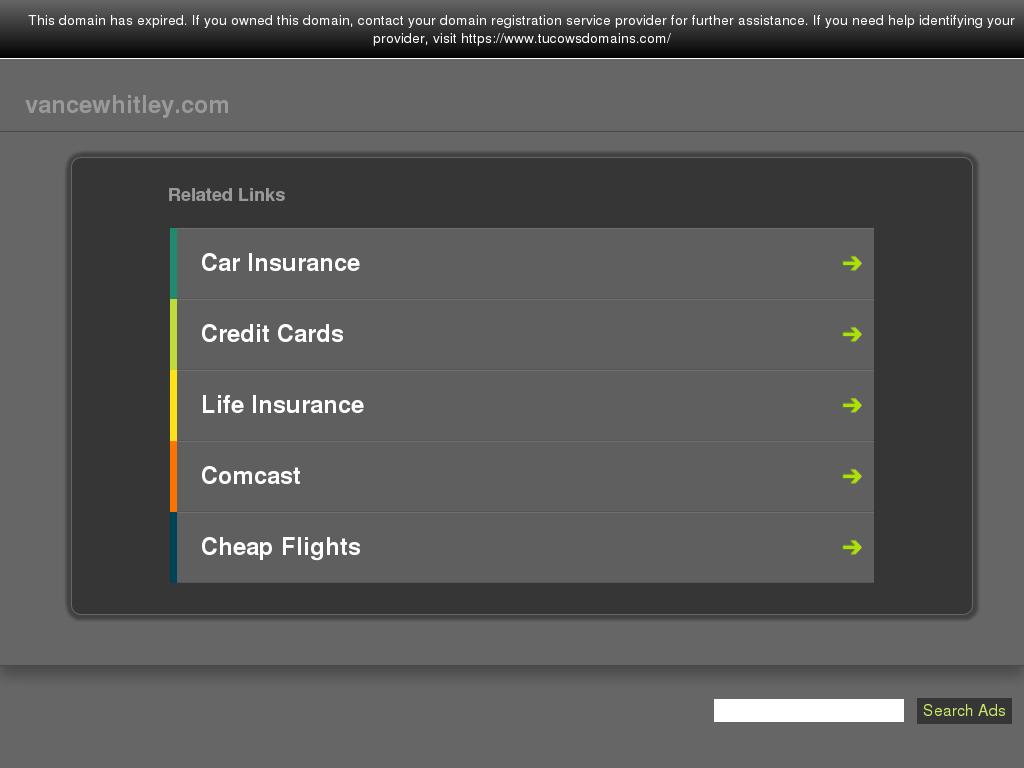
Task: Click the dark teal bar by Cheap Flights
Action: coord(173,547)
